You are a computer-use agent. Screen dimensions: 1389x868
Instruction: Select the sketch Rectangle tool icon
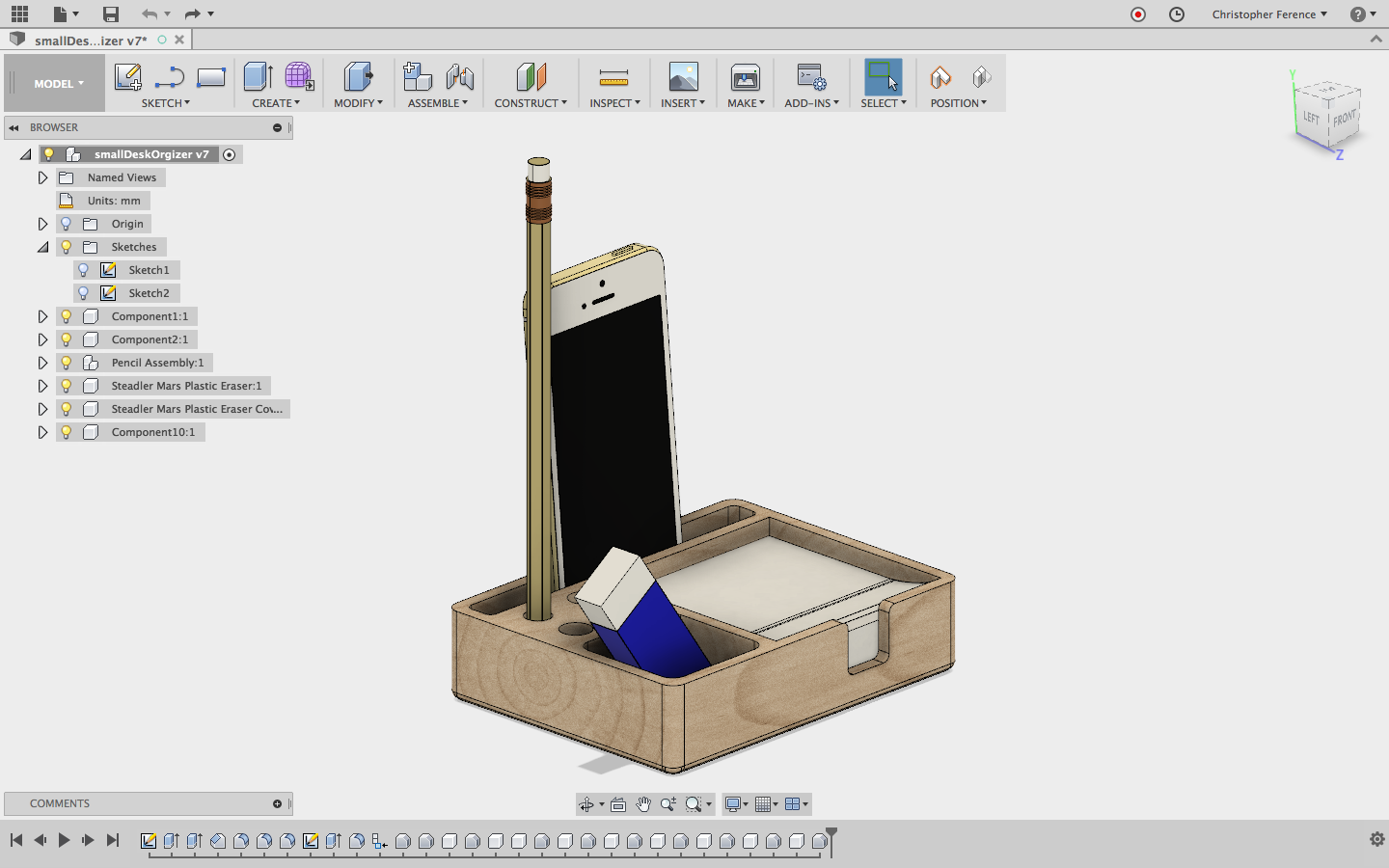[x=210, y=77]
